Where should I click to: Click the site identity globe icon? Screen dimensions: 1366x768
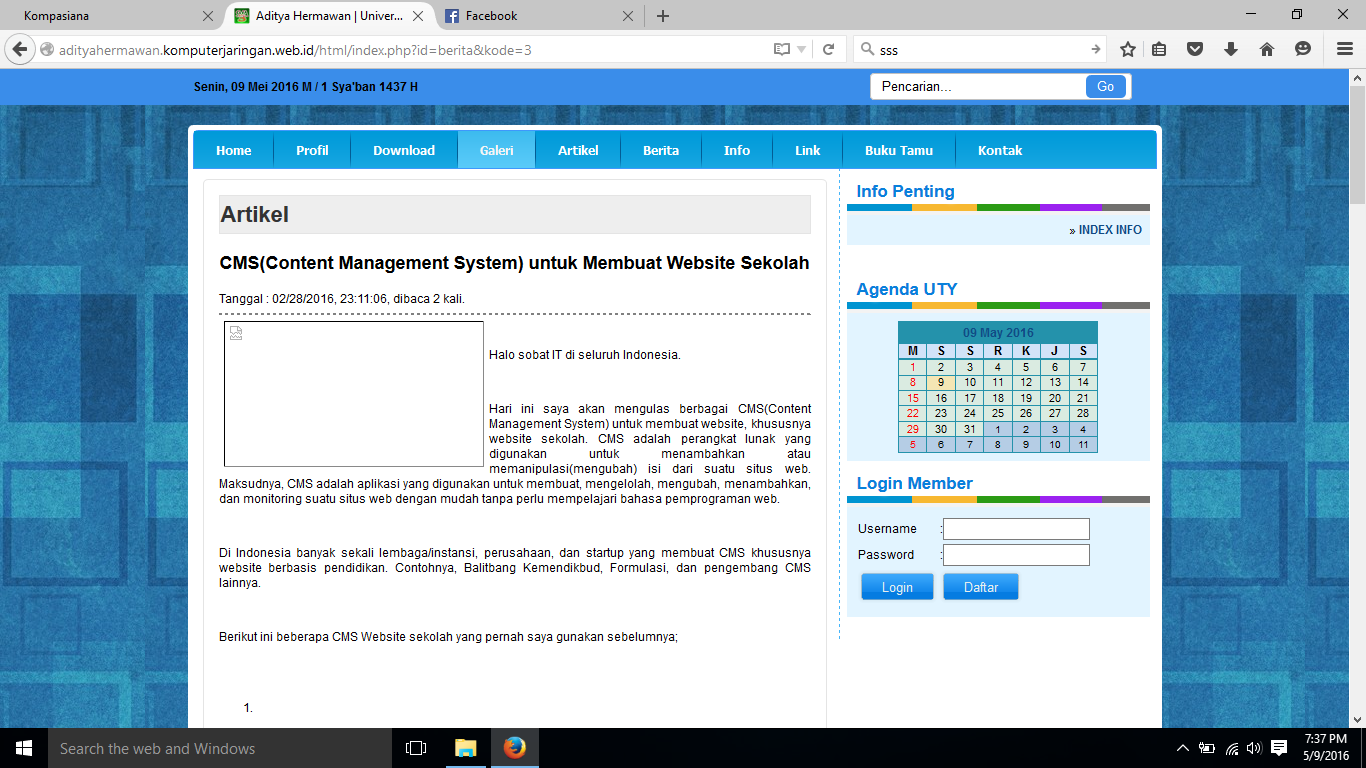46,49
